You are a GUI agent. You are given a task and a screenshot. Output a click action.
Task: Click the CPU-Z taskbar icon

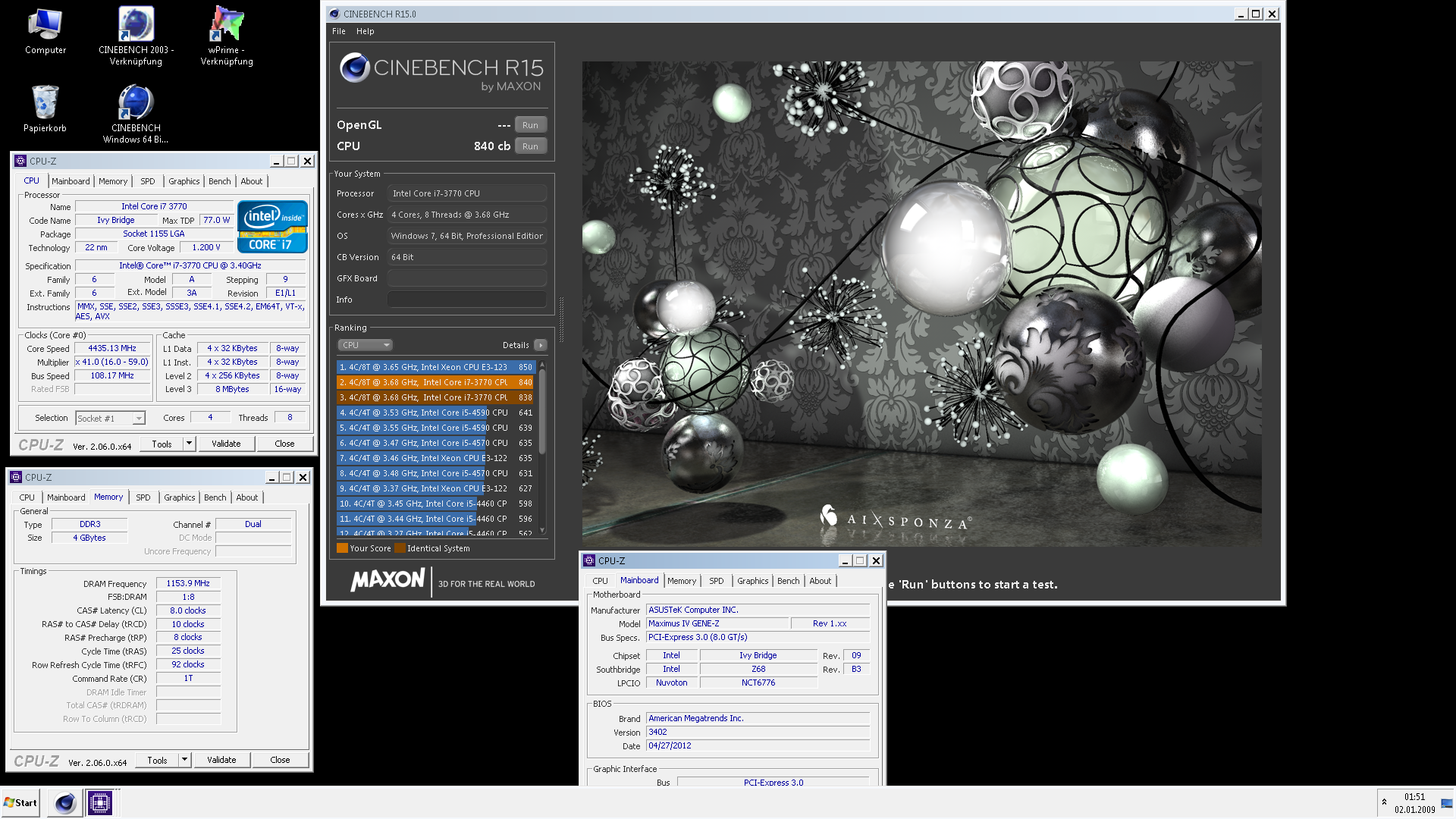tap(99, 803)
